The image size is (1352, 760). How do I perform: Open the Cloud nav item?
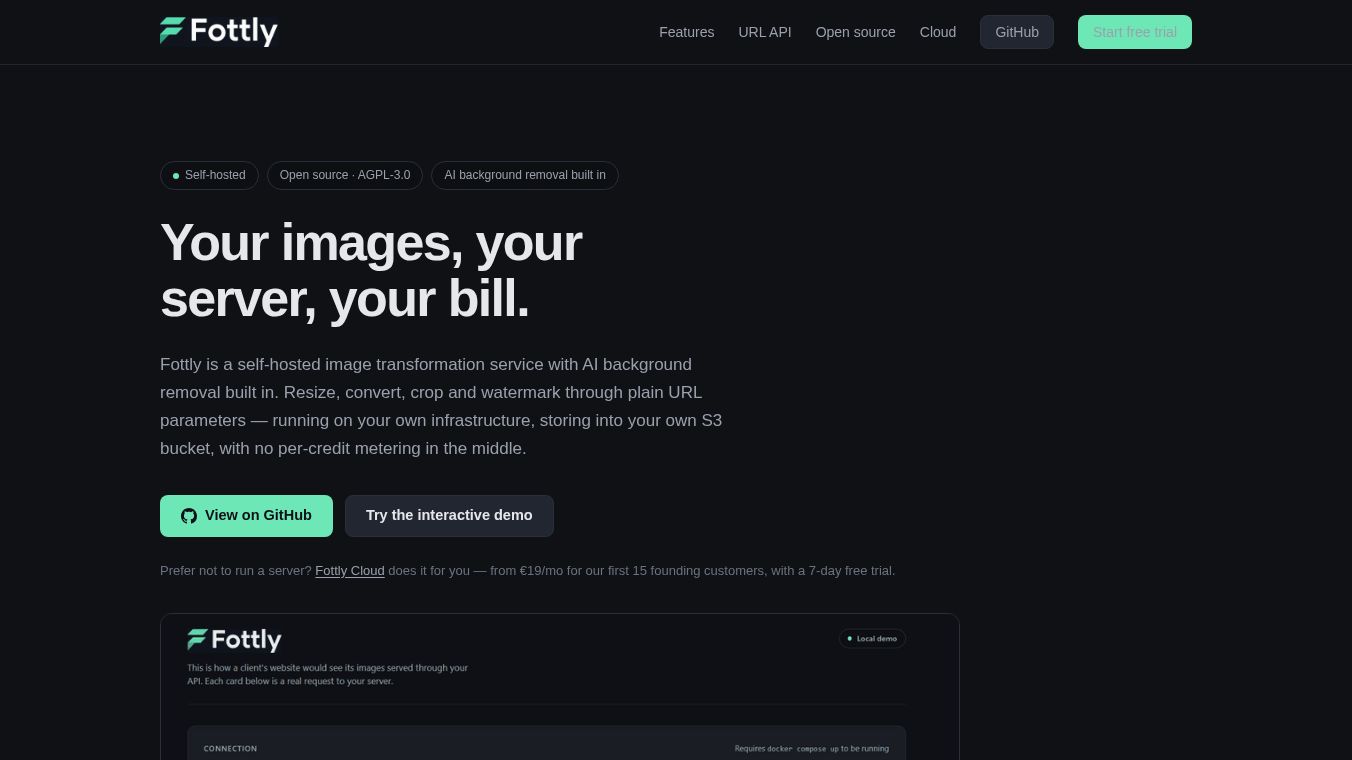(x=938, y=32)
